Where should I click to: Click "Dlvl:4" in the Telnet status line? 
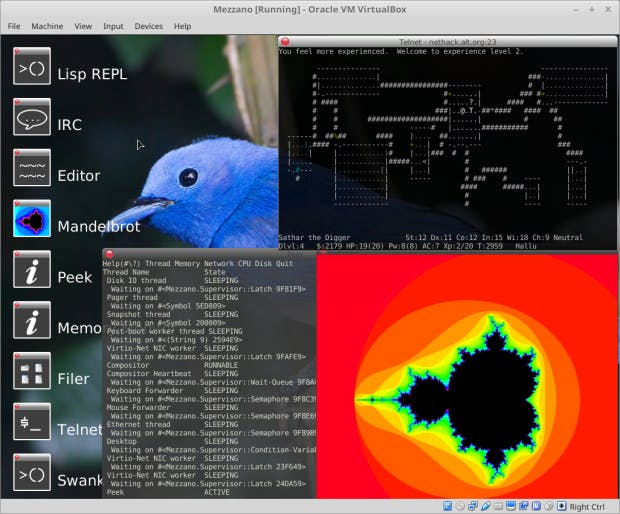coord(291,246)
